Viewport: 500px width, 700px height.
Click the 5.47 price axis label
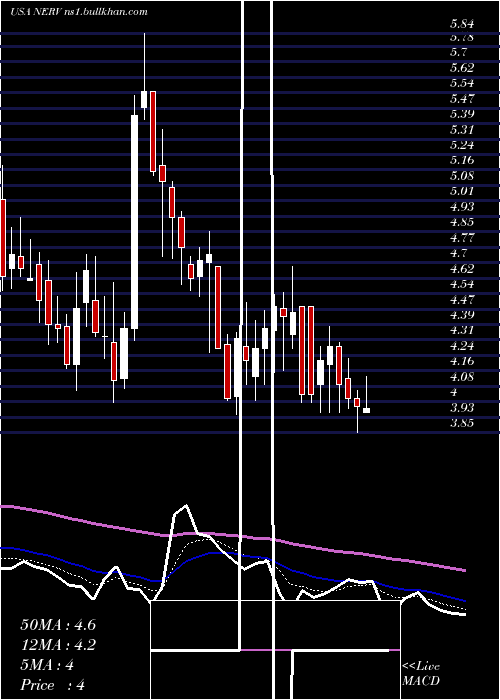tap(462, 98)
